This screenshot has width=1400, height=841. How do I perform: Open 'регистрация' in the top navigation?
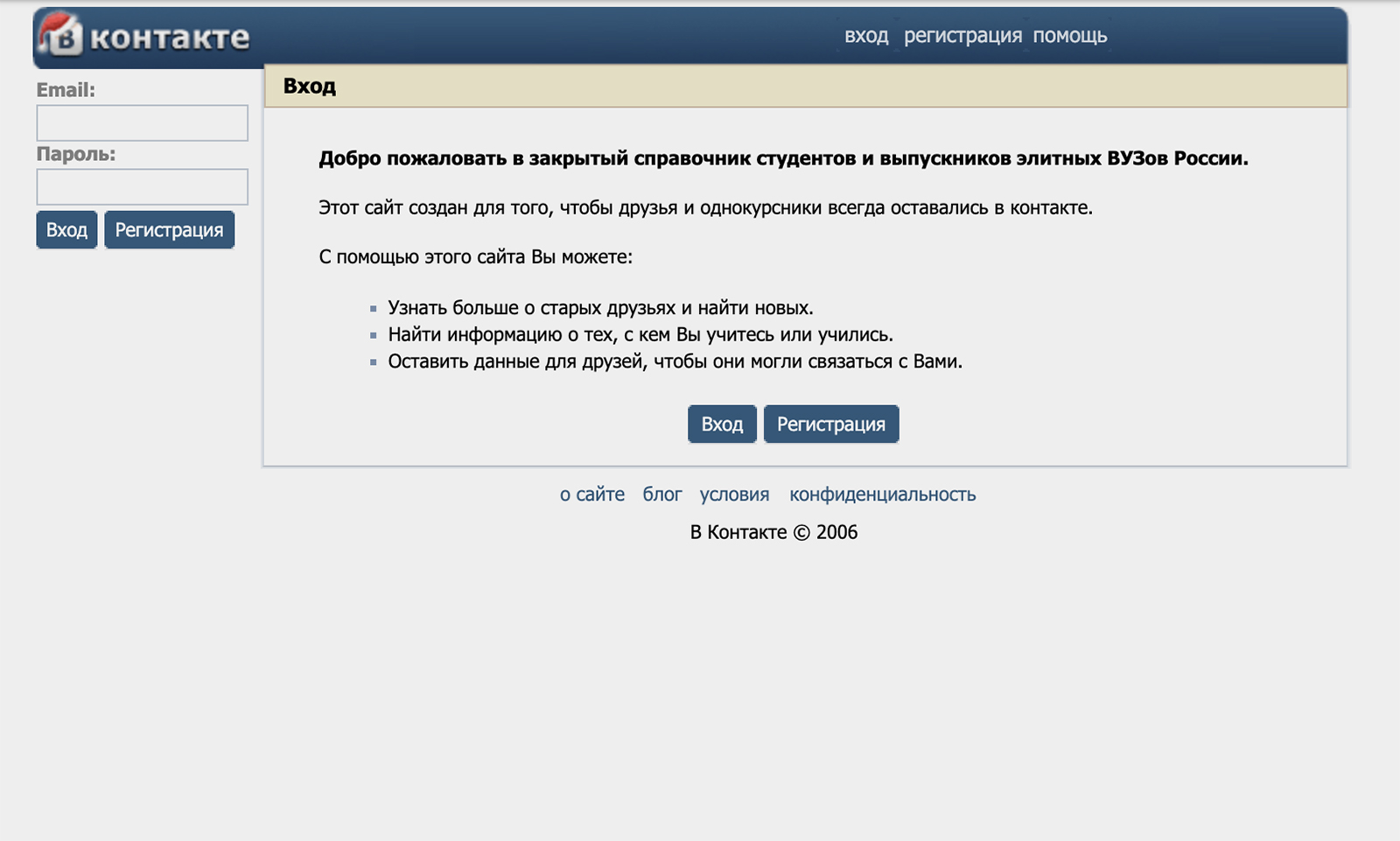click(962, 36)
